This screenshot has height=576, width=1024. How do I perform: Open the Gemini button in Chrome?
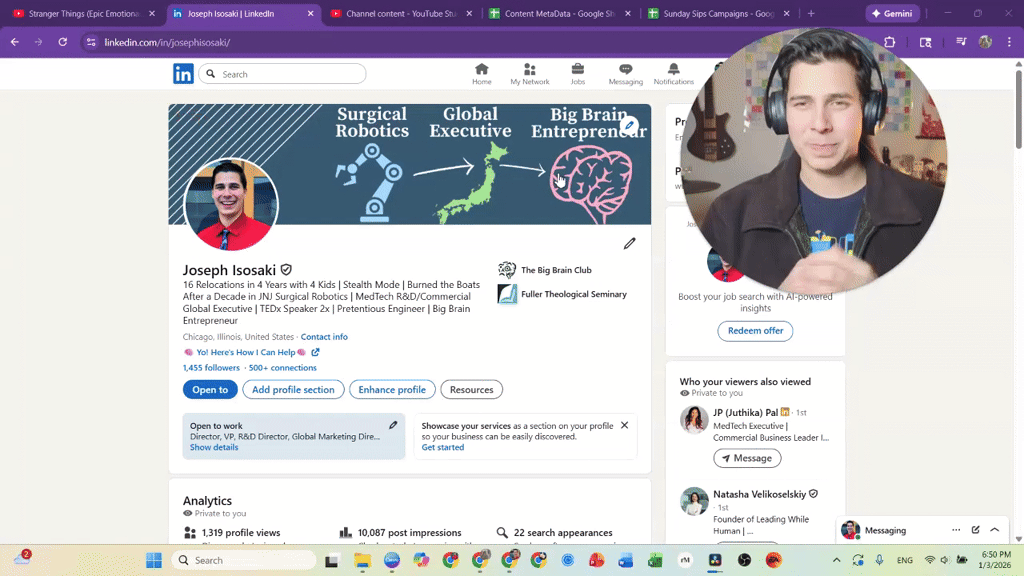[x=893, y=13]
